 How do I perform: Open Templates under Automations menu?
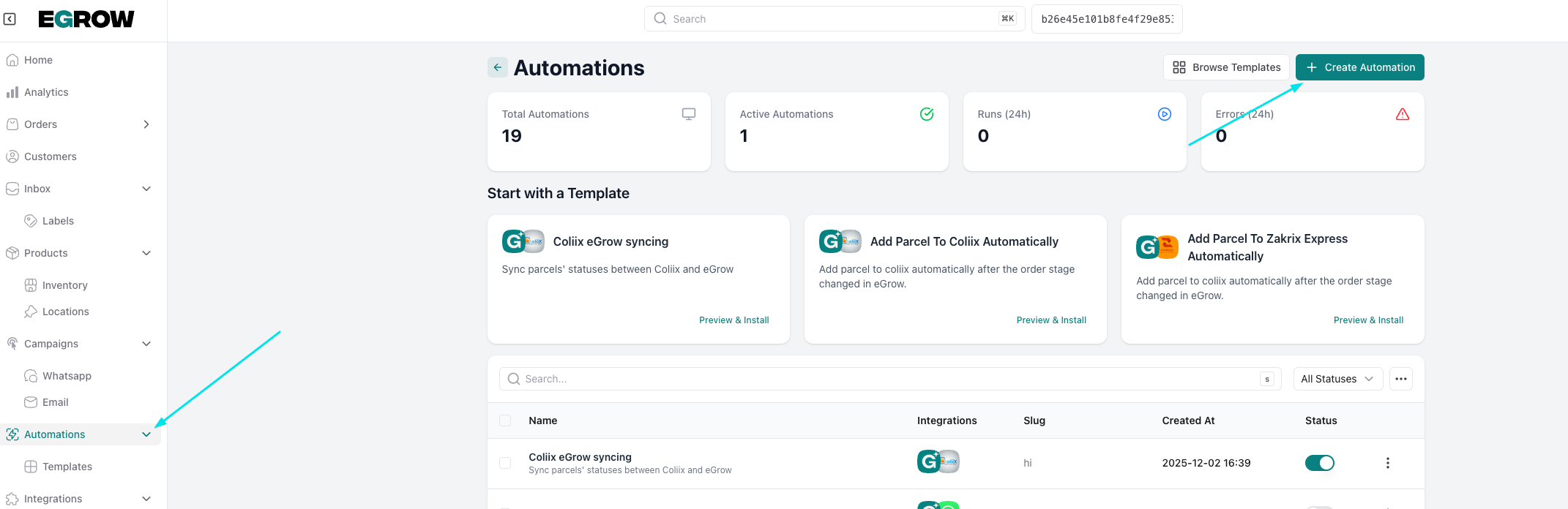[x=67, y=467]
